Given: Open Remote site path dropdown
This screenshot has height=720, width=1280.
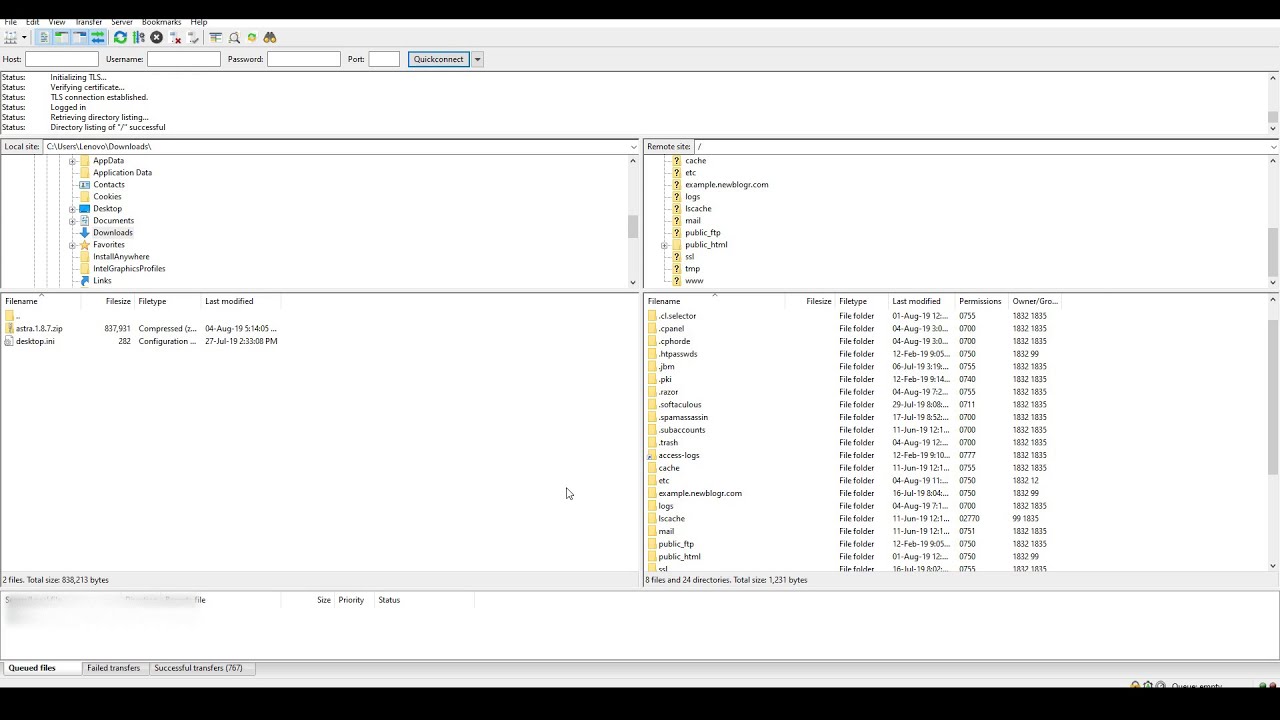Looking at the screenshot, I should [1273, 147].
